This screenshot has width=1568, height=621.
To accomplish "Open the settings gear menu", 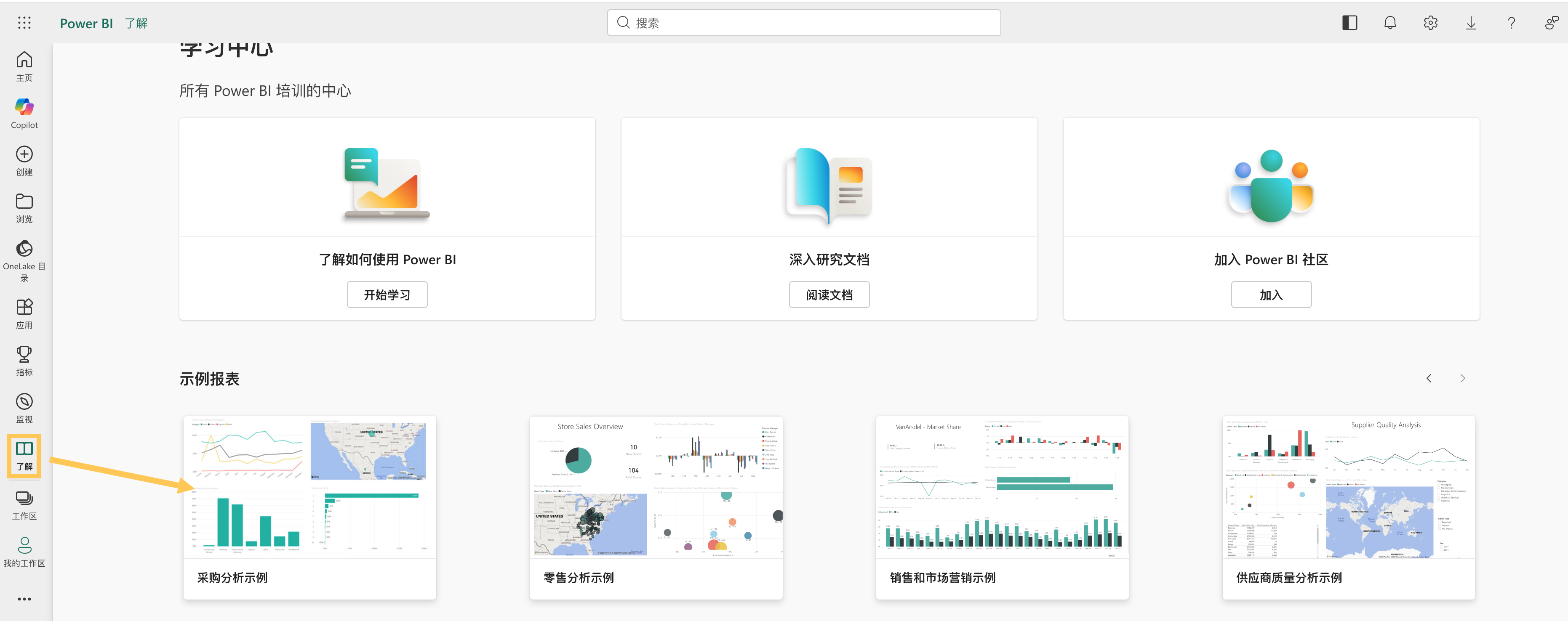I will pos(1430,23).
